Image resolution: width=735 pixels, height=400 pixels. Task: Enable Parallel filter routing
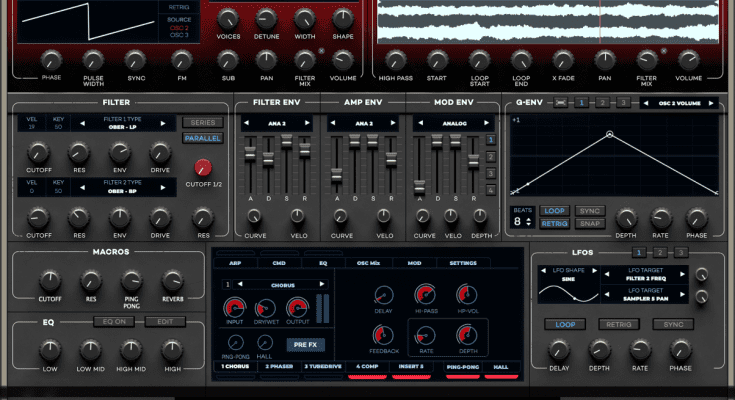click(203, 138)
